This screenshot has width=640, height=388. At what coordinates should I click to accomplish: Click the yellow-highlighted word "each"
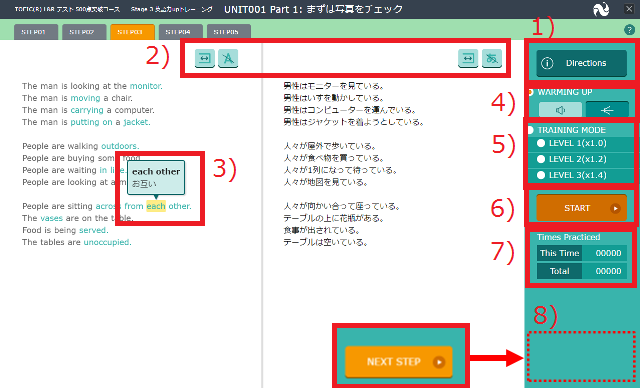click(156, 206)
